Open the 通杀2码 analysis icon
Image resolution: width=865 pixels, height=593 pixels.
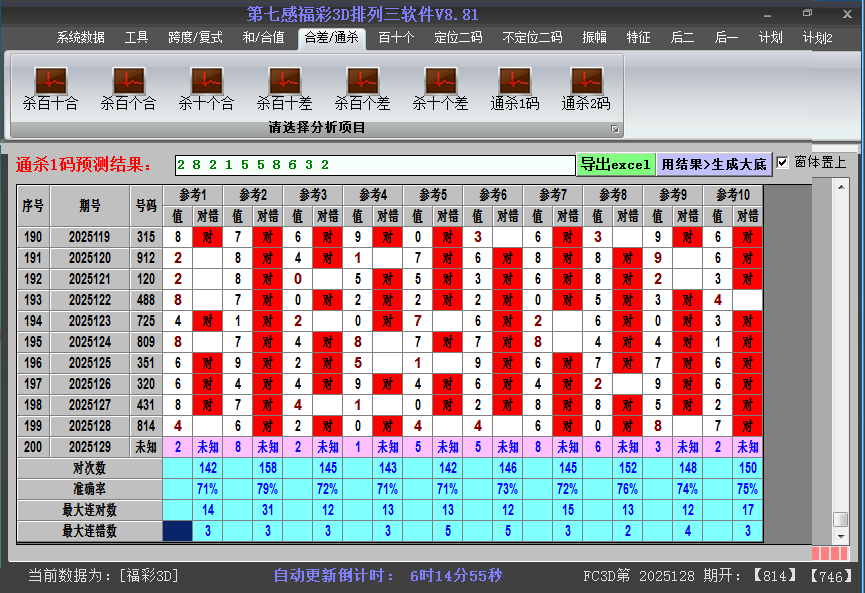[586, 88]
